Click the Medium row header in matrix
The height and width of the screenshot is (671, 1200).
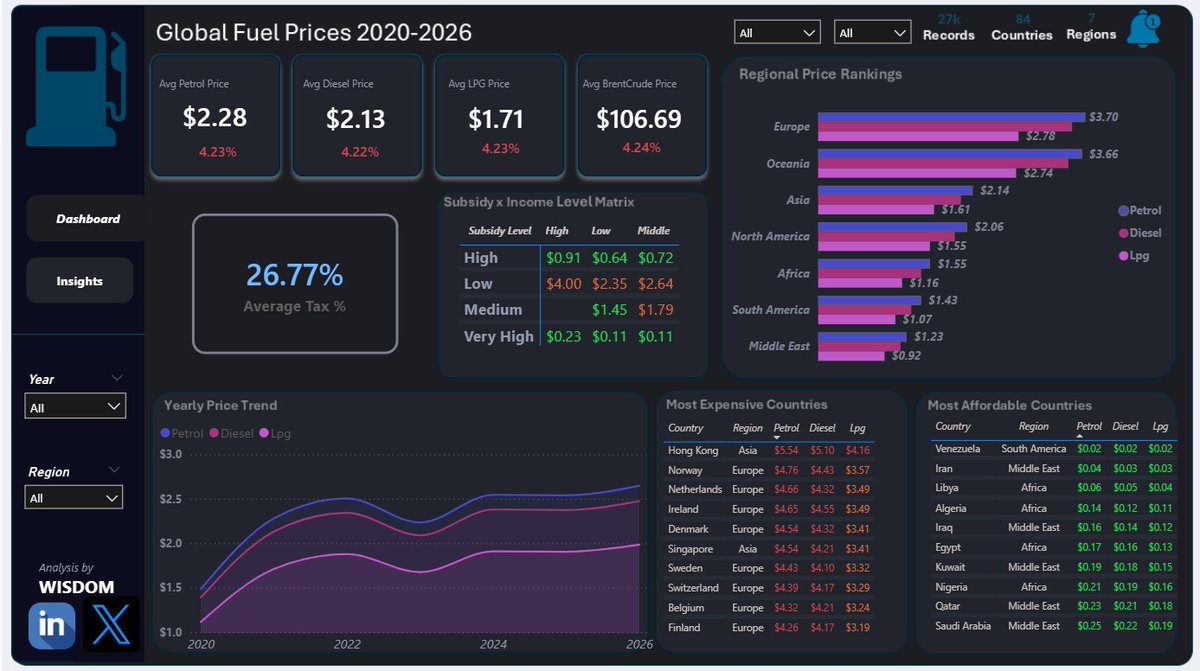point(493,310)
